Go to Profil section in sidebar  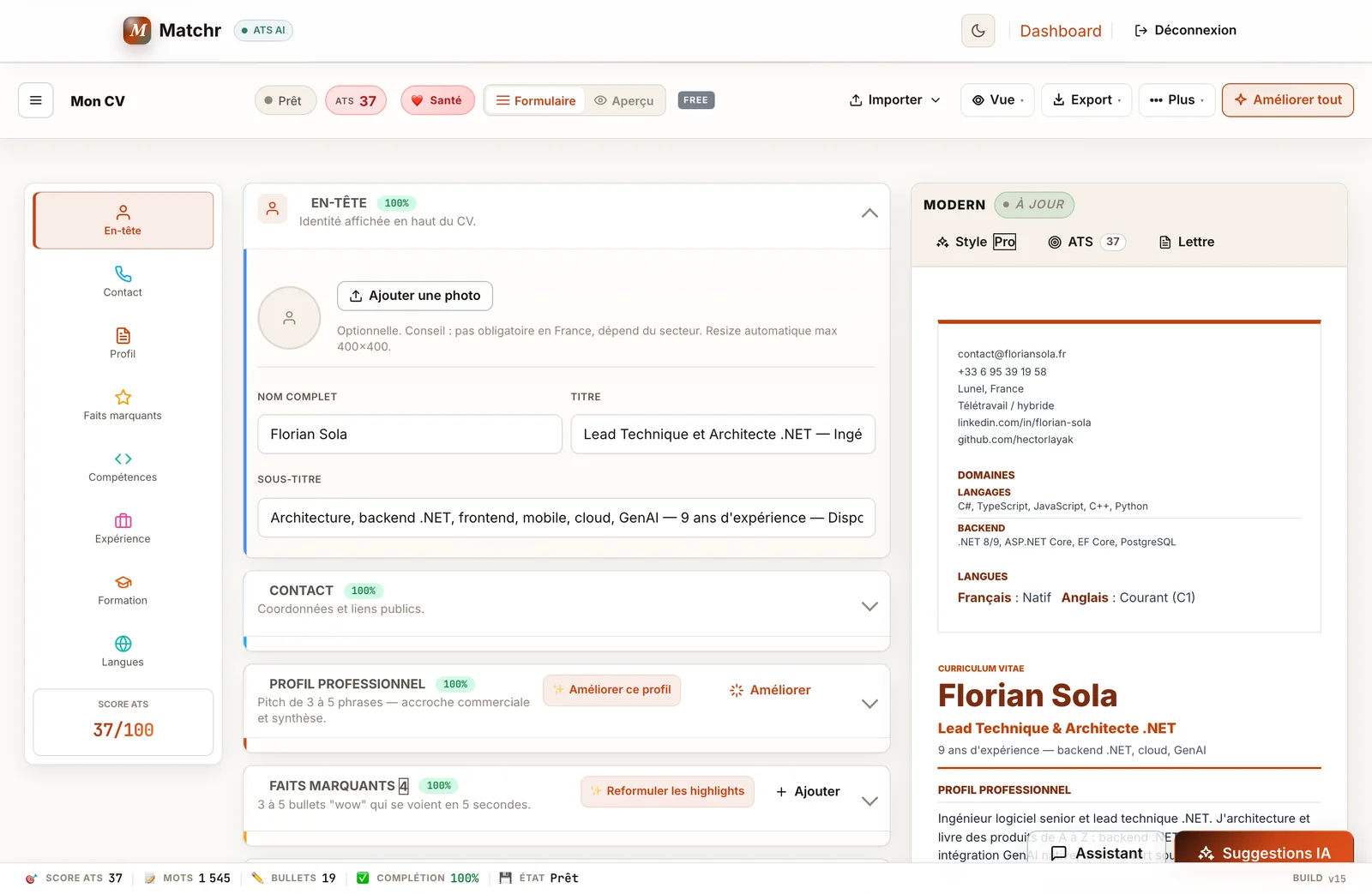coord(123,344)
